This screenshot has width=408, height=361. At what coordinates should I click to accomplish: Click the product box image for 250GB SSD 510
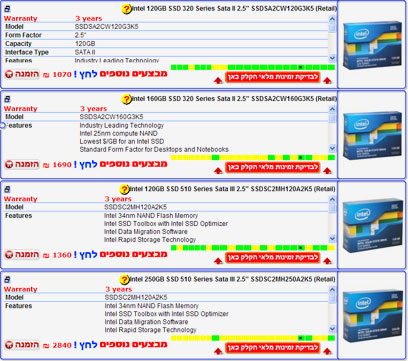(372, 316)
